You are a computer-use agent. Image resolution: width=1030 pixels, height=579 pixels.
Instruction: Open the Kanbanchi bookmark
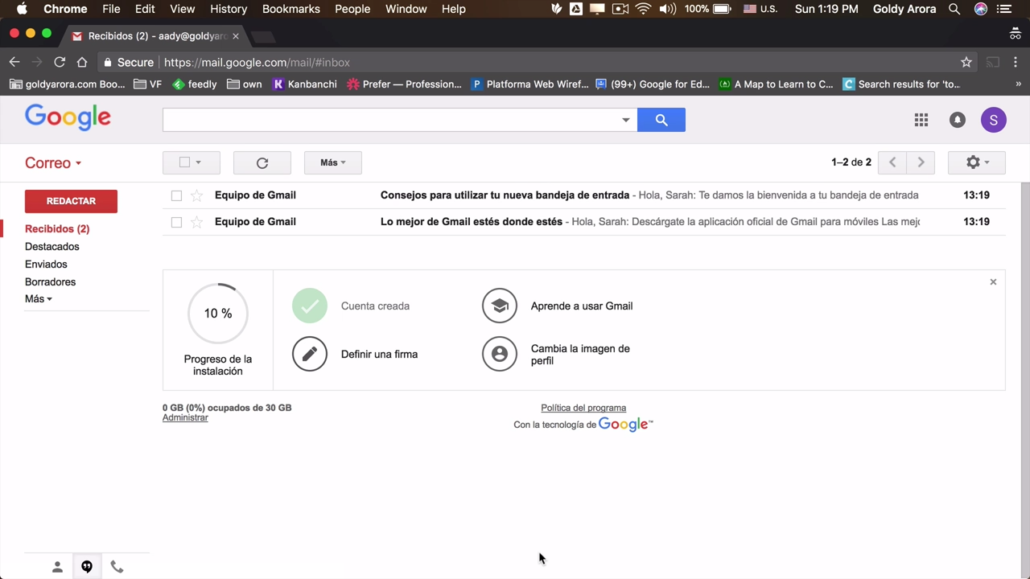305,84
